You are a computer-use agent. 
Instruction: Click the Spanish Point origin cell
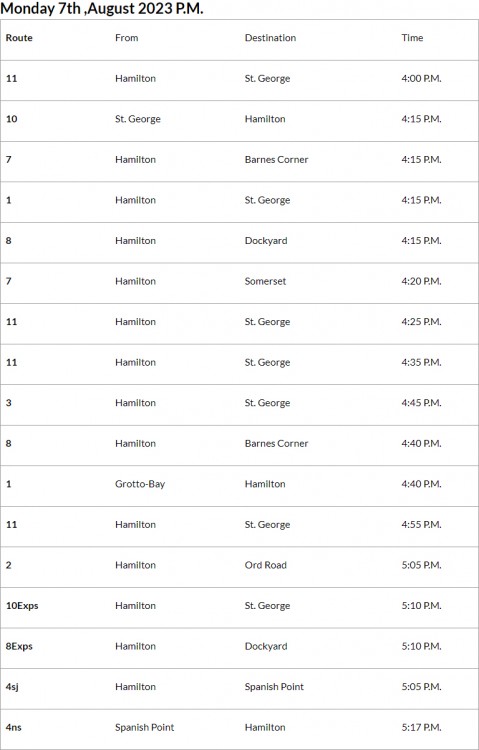click(145, 727)
